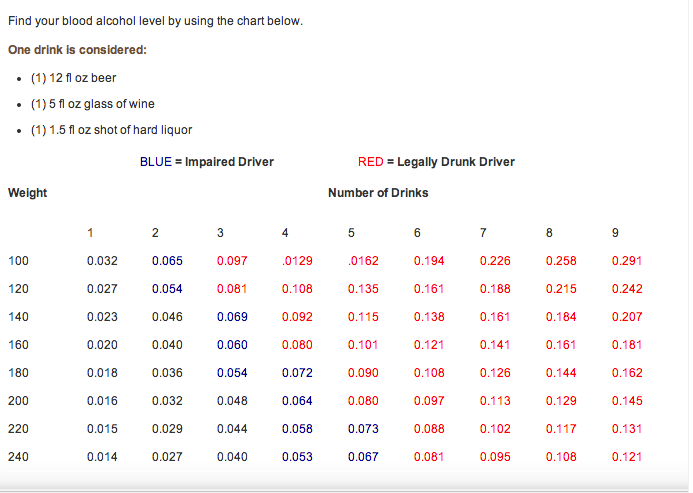Click the 'One drink is considered:' heading
693x493 pixels.
tap(78, 50)
